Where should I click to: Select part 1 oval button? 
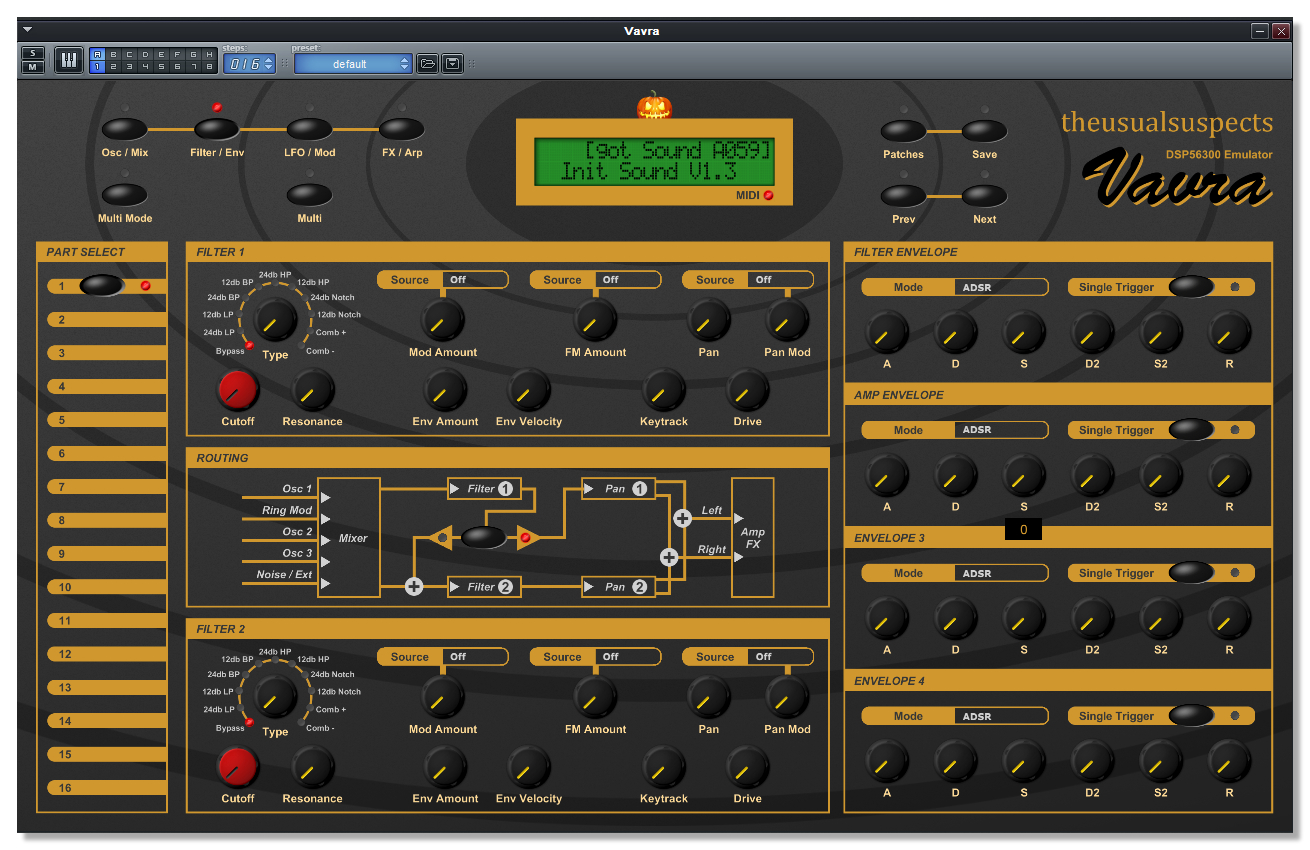click(102, 286)
